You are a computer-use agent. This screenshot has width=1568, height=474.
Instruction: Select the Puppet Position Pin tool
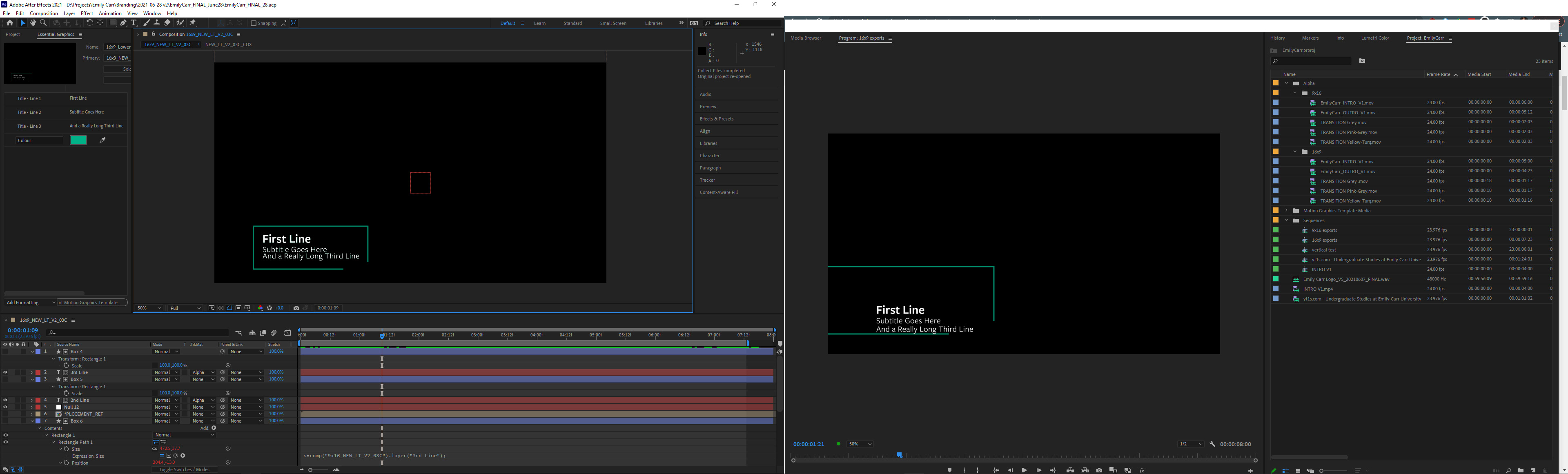(193, 22)
